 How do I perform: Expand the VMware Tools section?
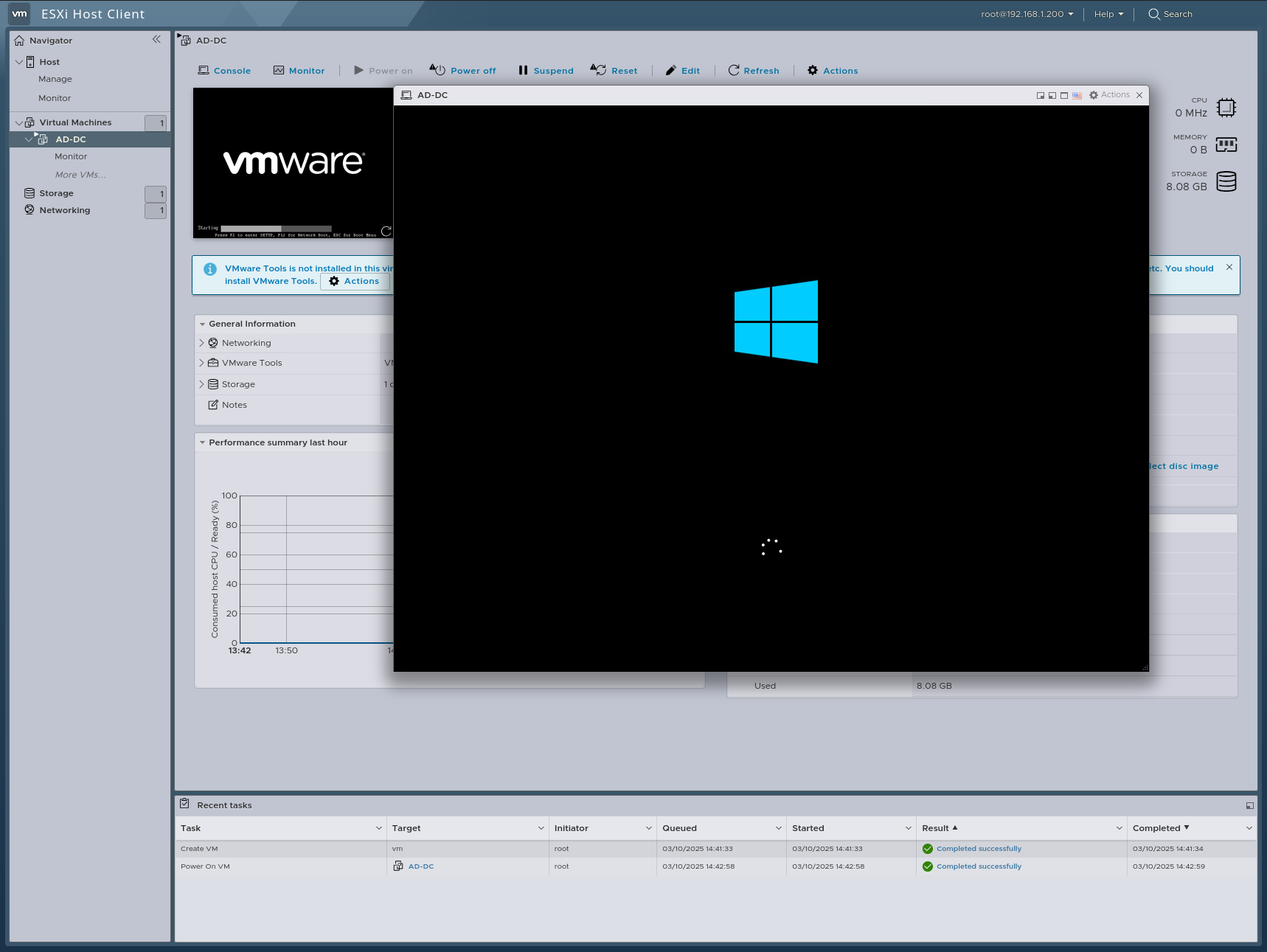(201, 363)
